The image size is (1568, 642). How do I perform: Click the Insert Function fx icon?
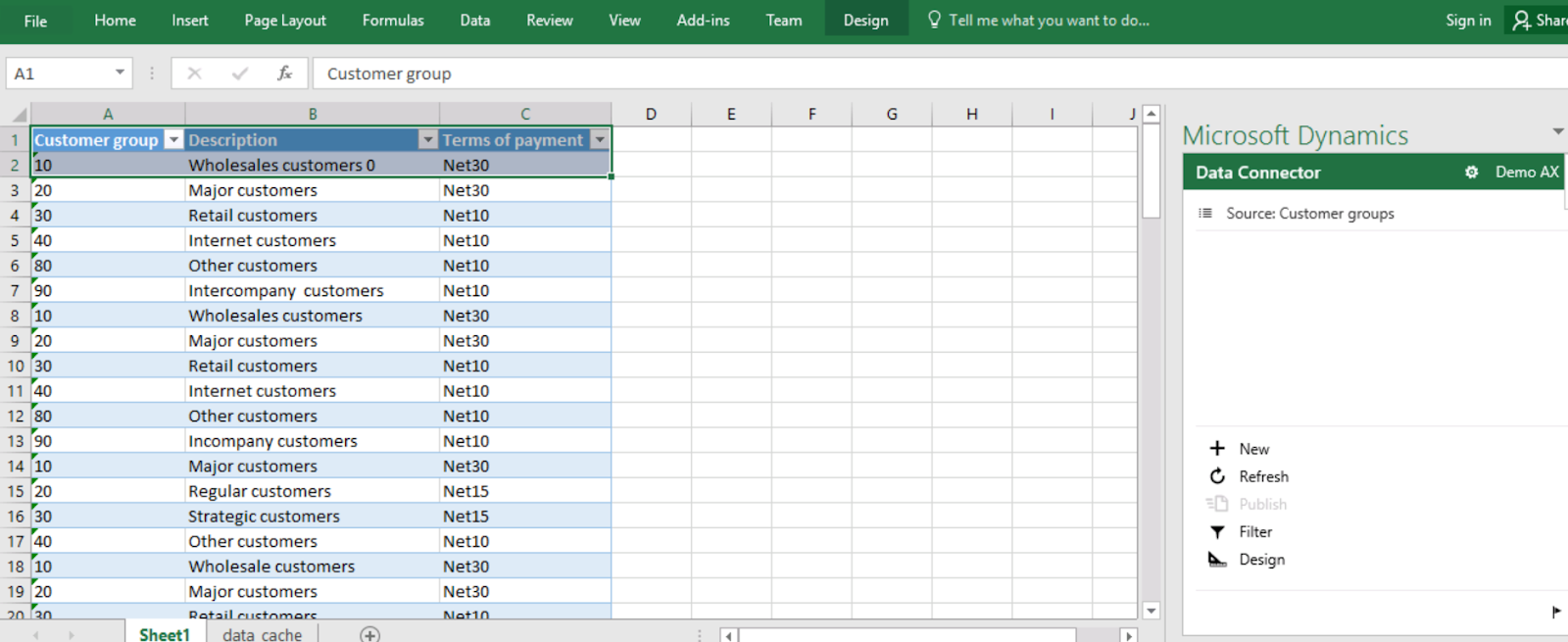pos(284,74)
